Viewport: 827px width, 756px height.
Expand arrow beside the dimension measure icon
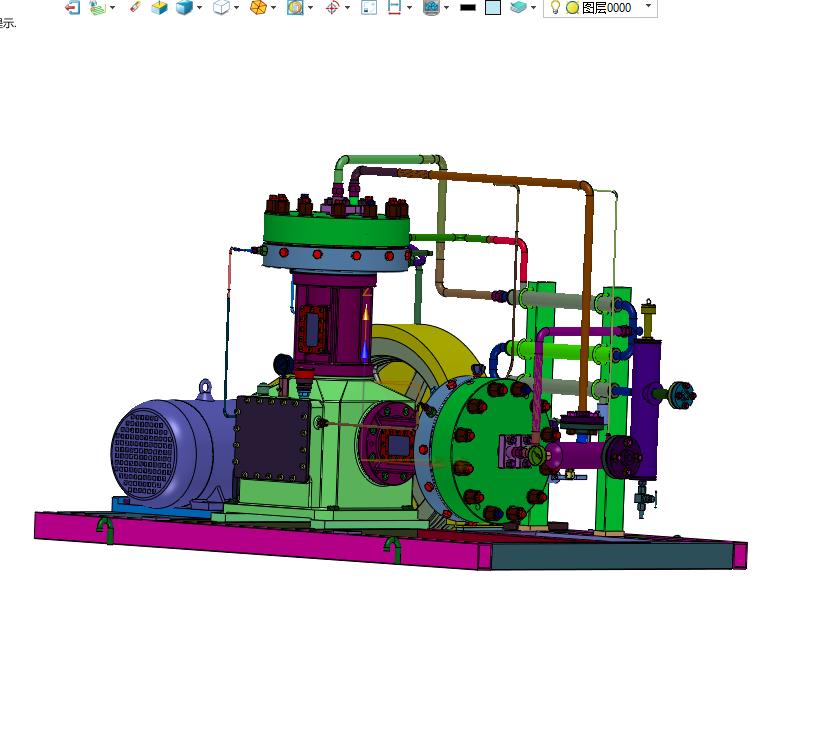coord(409,7)
